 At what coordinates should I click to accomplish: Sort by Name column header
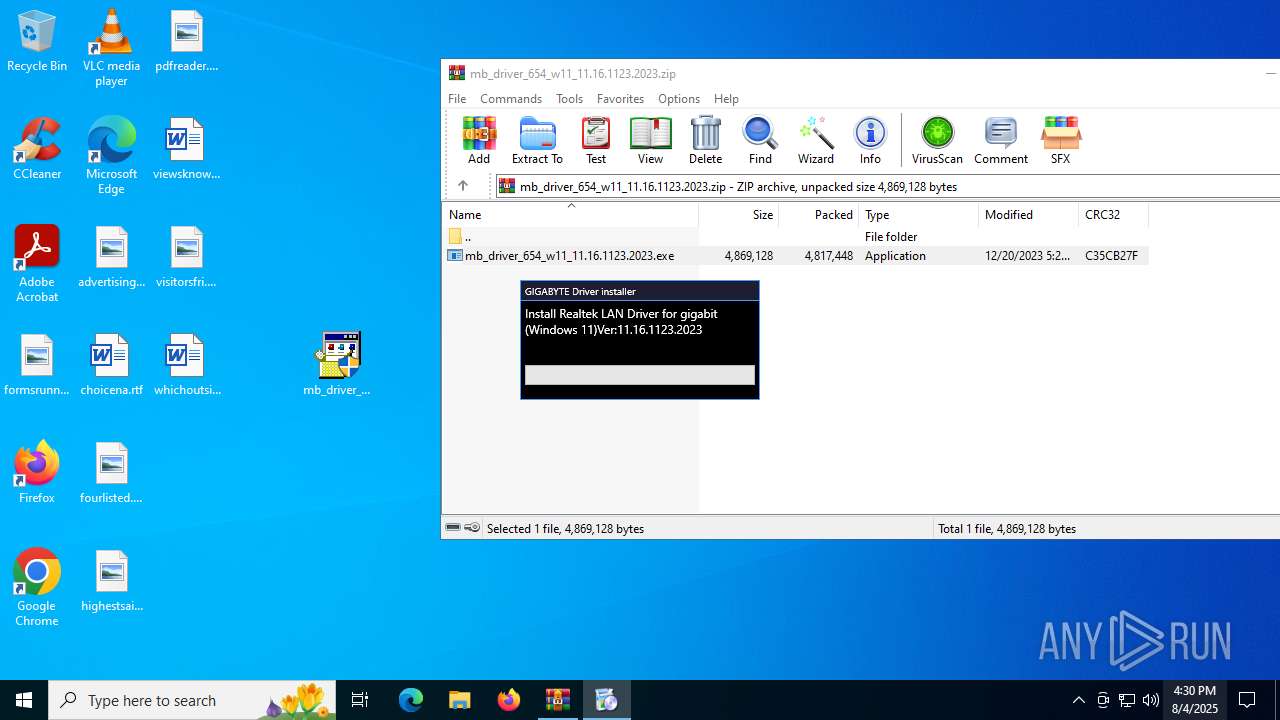tap(570, 215)
